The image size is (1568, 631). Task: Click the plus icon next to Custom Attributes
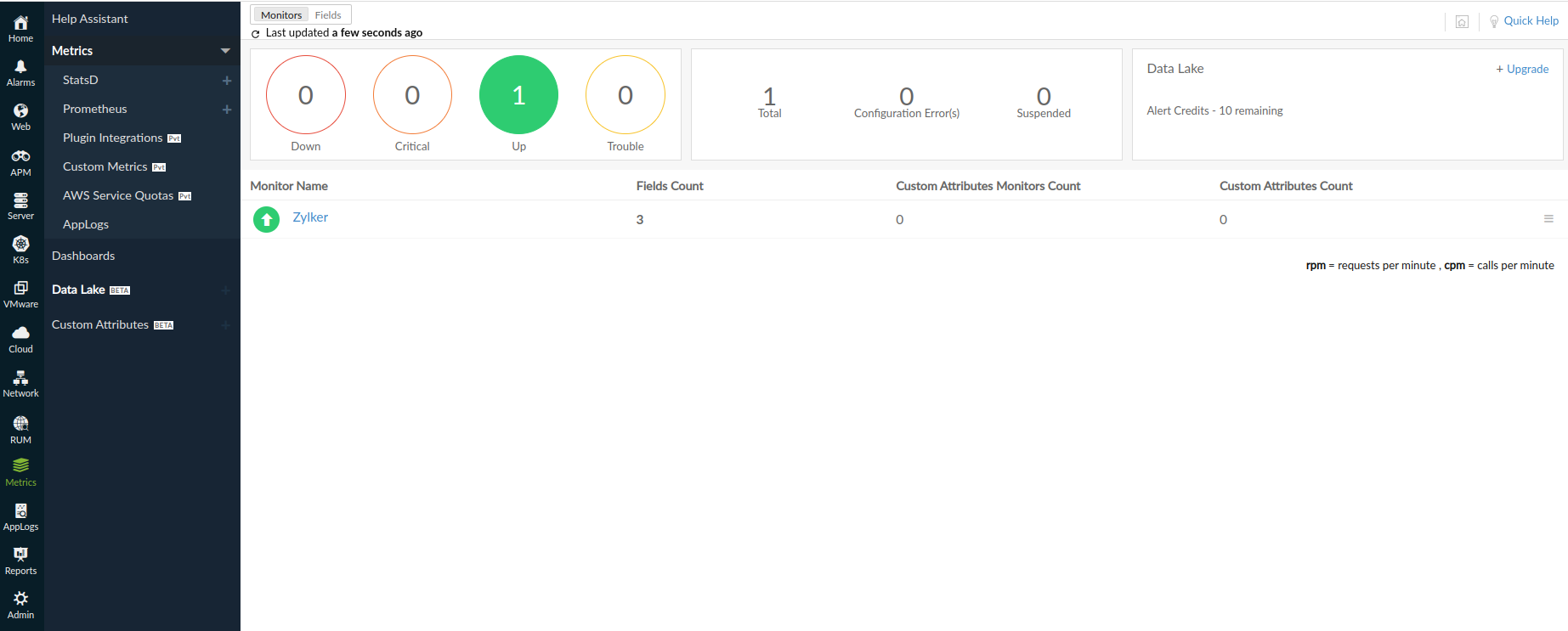[226, 325]
